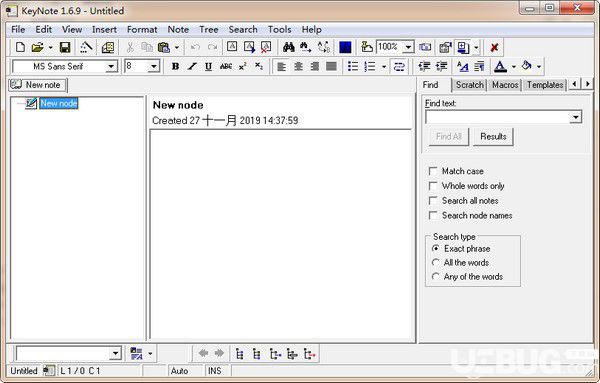
Task: Switch to the Macros tab
Action: (505, 85)
